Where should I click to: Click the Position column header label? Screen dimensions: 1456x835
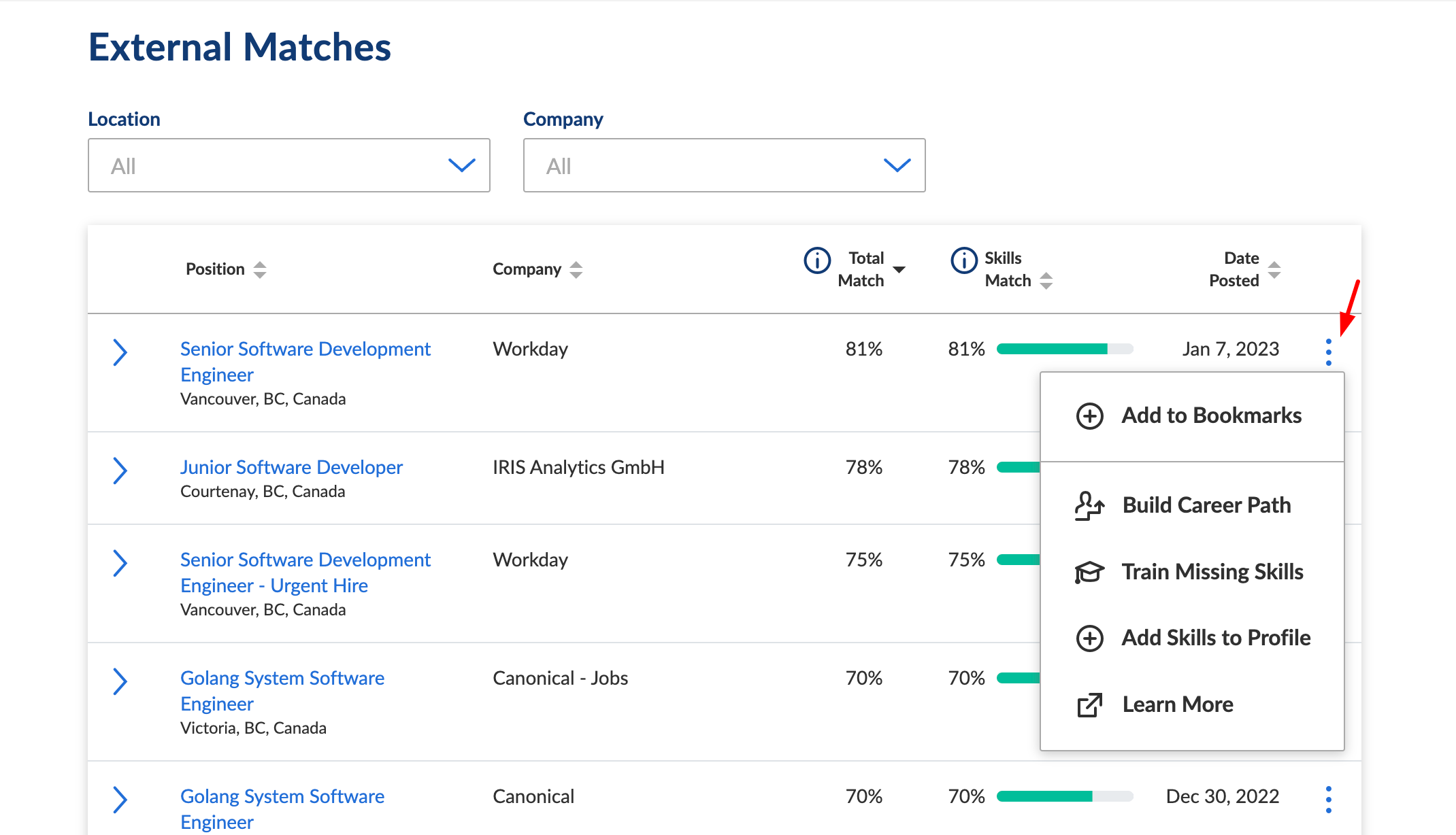pos(215,269)
